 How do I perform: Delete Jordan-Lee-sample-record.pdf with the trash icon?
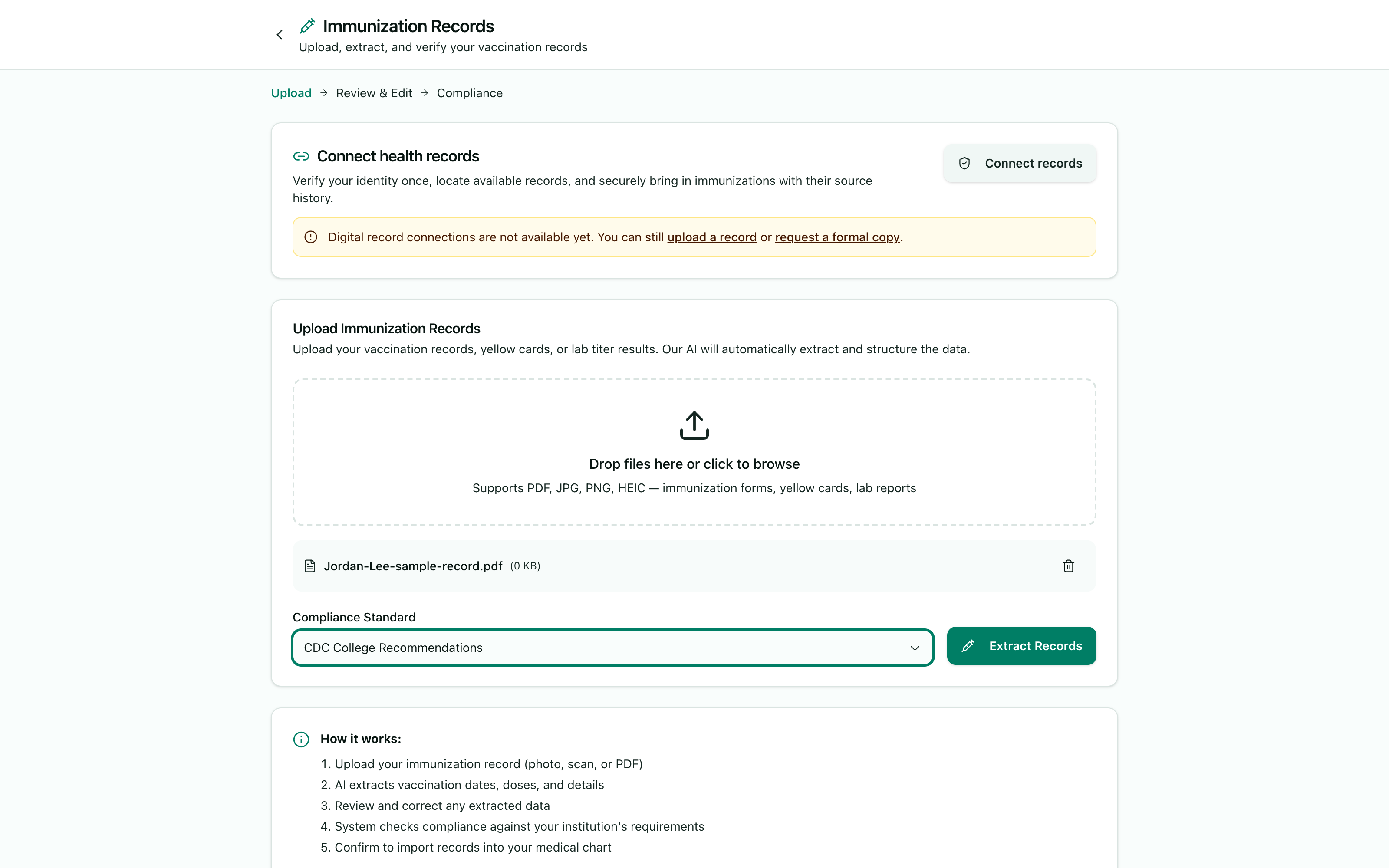point(1068,566)
